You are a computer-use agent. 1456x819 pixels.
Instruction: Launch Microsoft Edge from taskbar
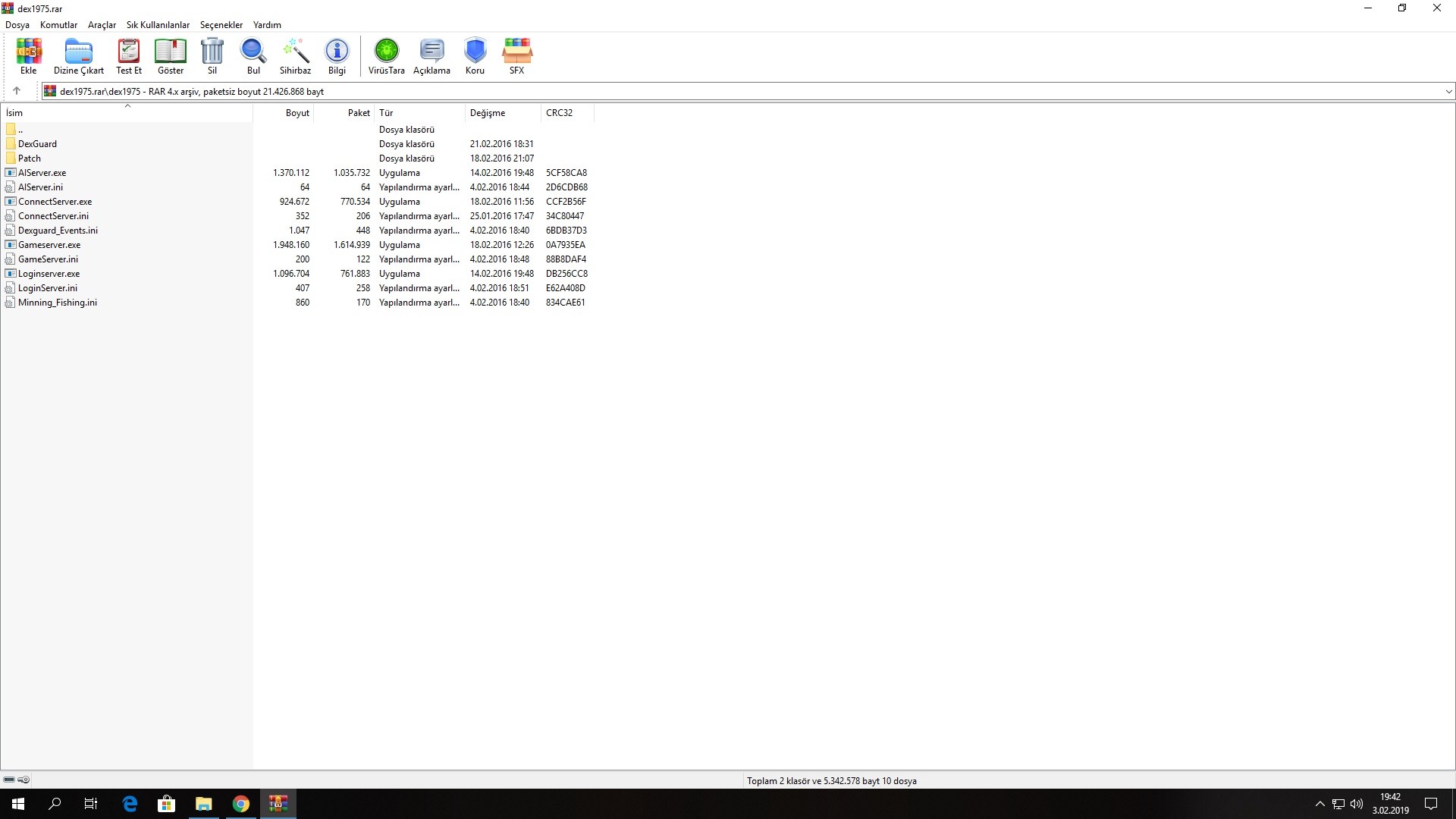130,804
